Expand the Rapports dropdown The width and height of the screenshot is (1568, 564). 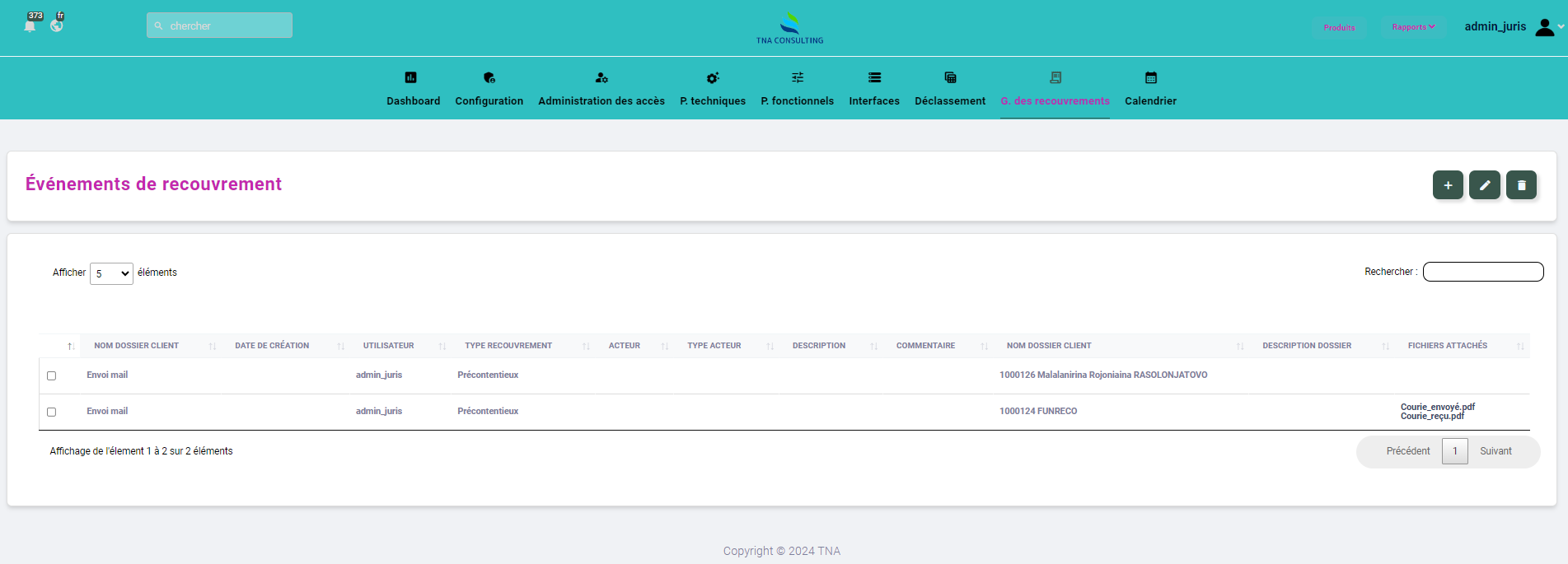tap(1413, 27)
